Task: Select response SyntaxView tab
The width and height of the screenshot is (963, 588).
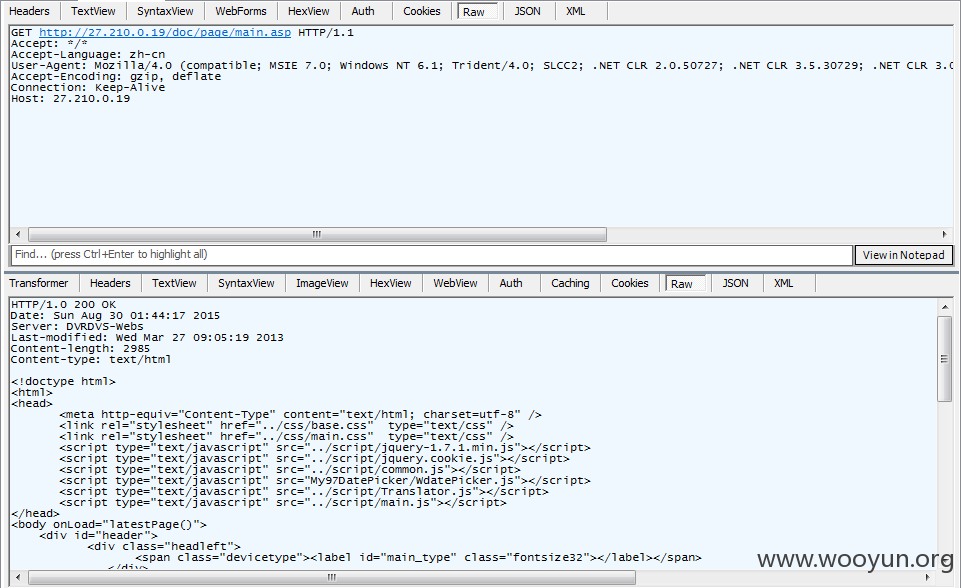Action: (246, 283)
